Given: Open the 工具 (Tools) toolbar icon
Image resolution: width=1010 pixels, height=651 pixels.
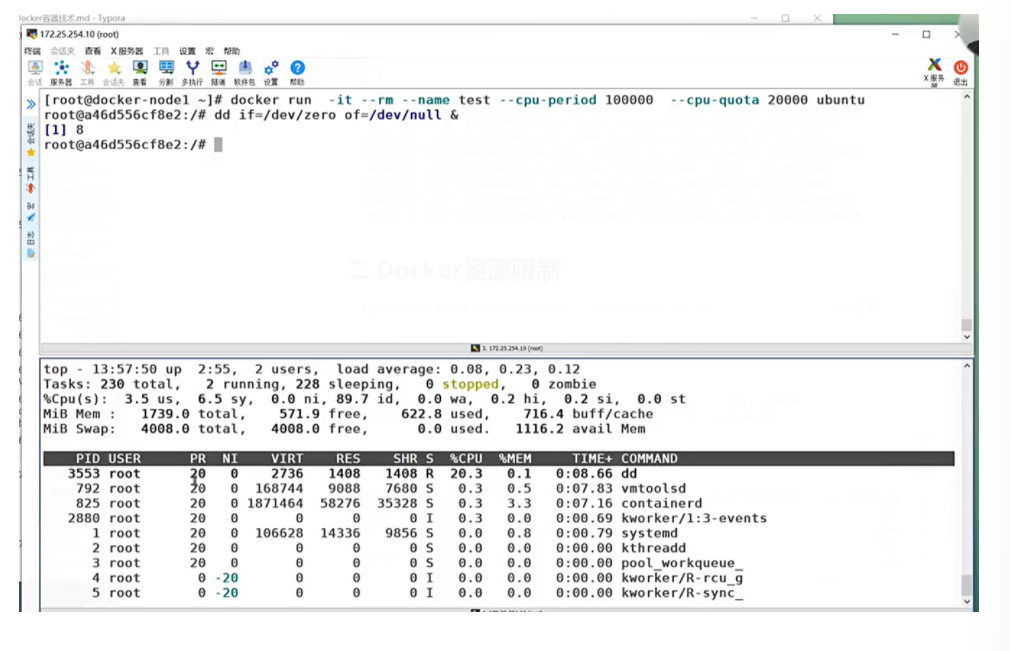Looking at the screenshot, I should [87, 72].
